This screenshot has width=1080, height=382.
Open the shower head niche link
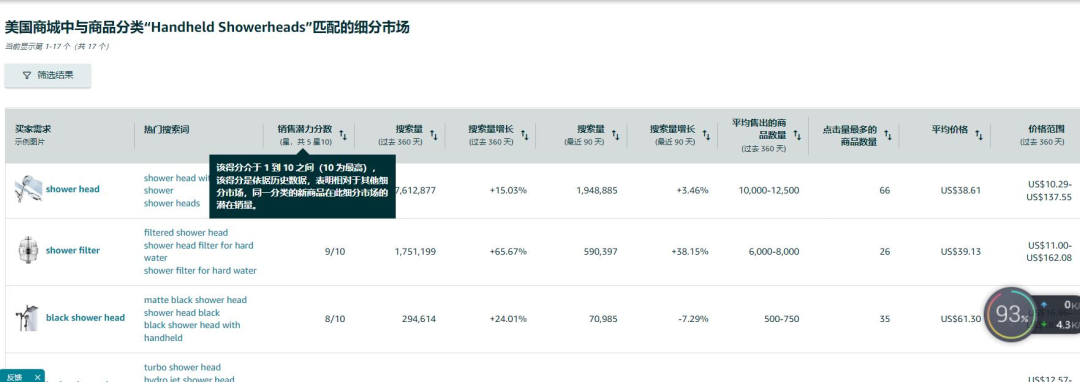(x=72, y=189)
